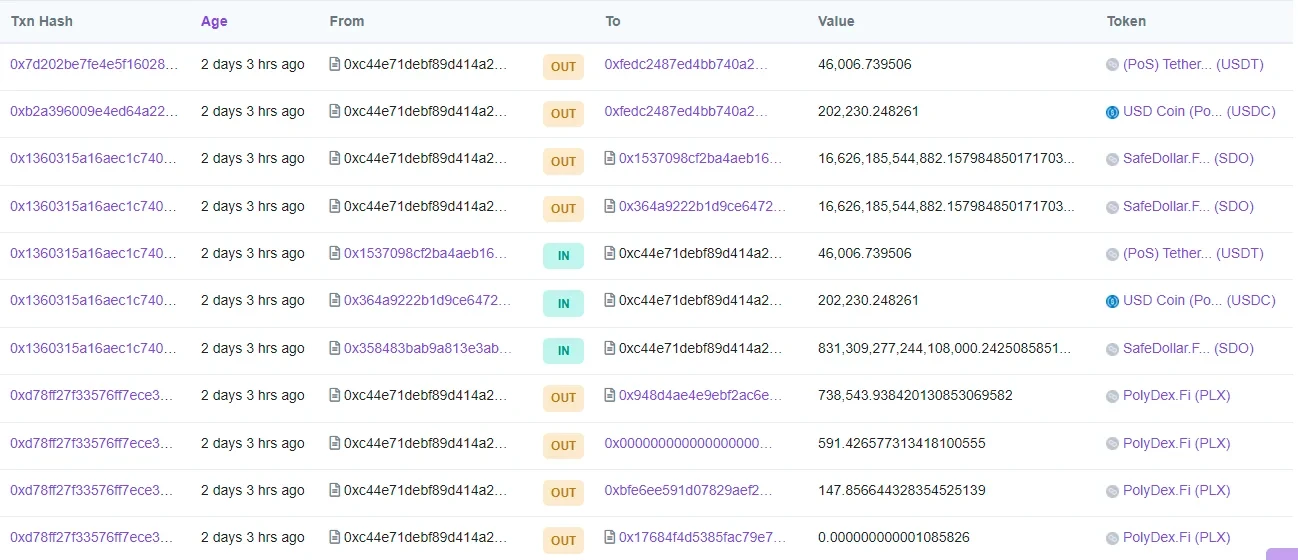Viewport: 1298px width, 560px height.
Task: Open USD Coin (USDC) token in the IN row
Action: pos(1199,301)
